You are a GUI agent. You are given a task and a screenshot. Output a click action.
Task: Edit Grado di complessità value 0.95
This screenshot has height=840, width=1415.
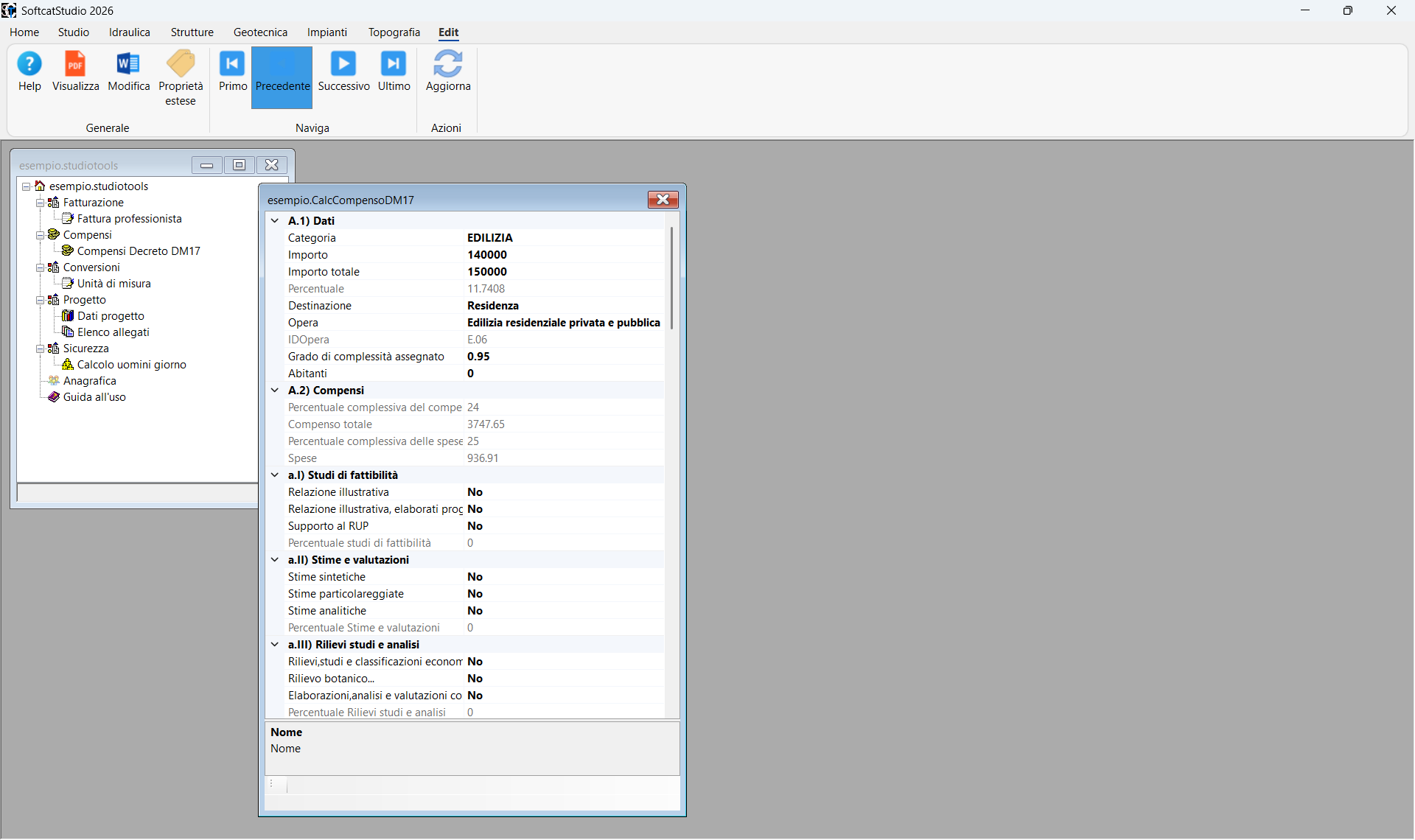[x=564, y=357]
